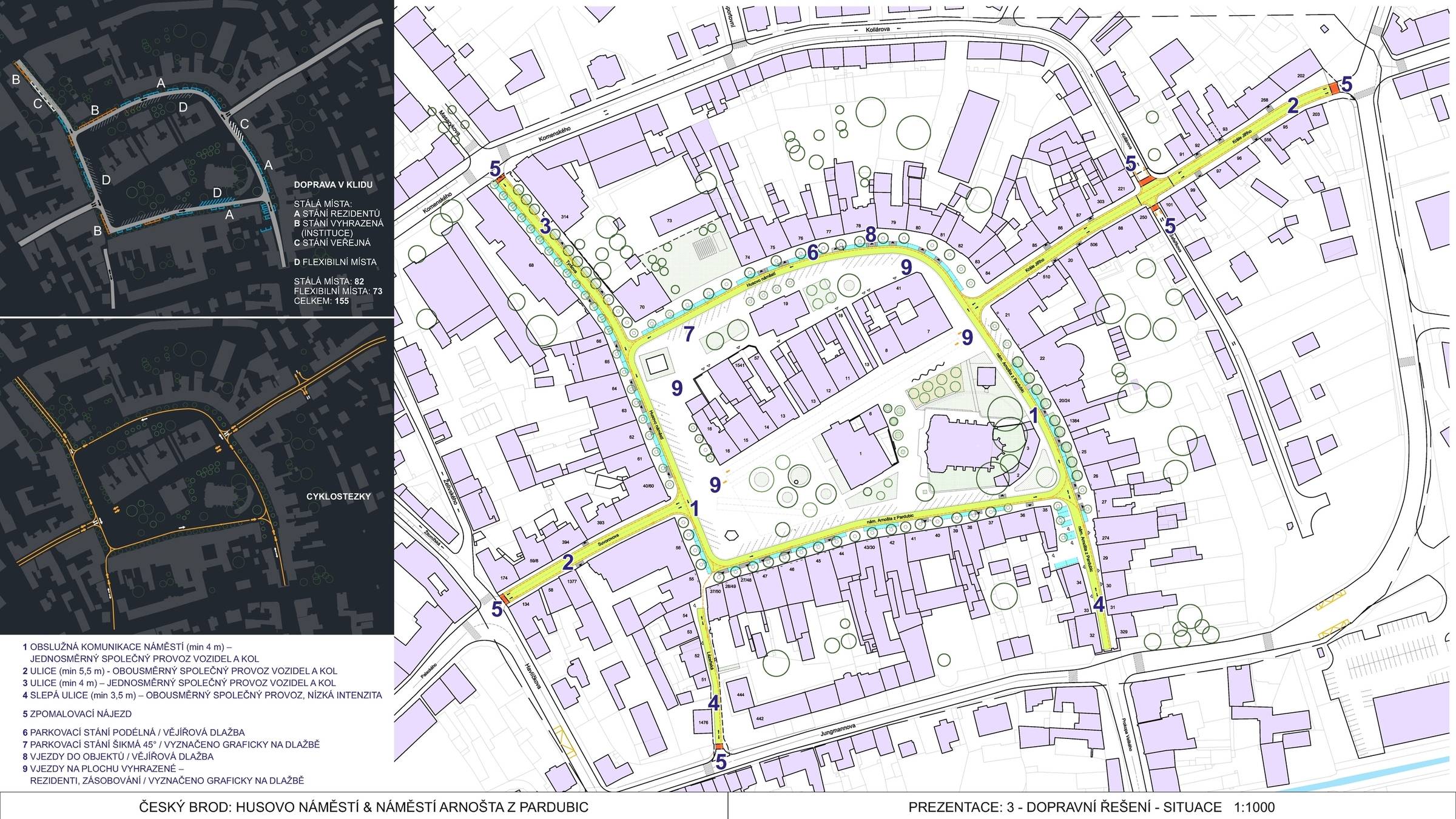Viewport: 1456px width, 819px height.
Task: Select legend item 5 Zpomalovací nájezd
Action: (x=77, y=714)
